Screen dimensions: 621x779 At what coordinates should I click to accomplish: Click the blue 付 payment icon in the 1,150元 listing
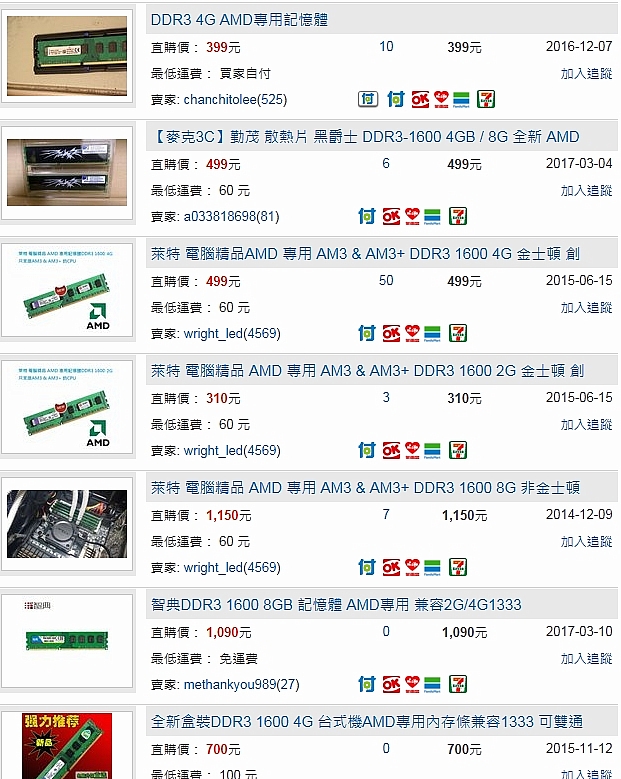[367, 567]
